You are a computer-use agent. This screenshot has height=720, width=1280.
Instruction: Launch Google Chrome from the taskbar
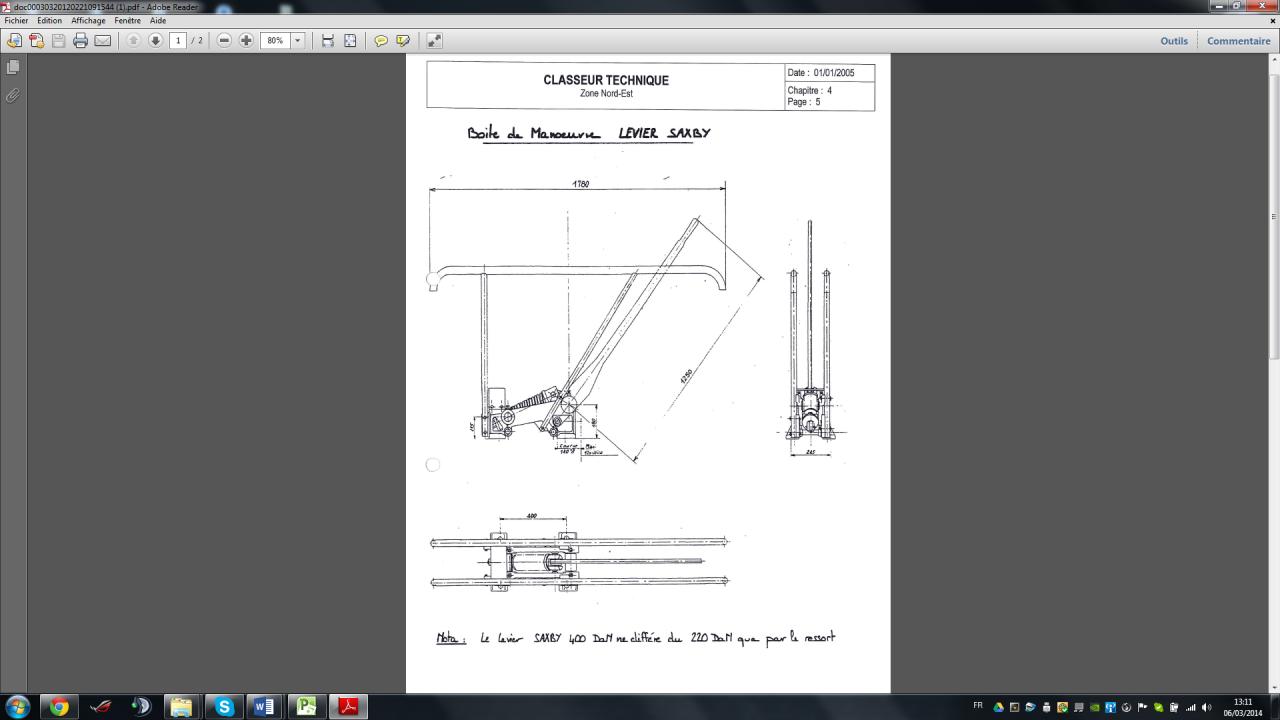click(x=59, y=707)
